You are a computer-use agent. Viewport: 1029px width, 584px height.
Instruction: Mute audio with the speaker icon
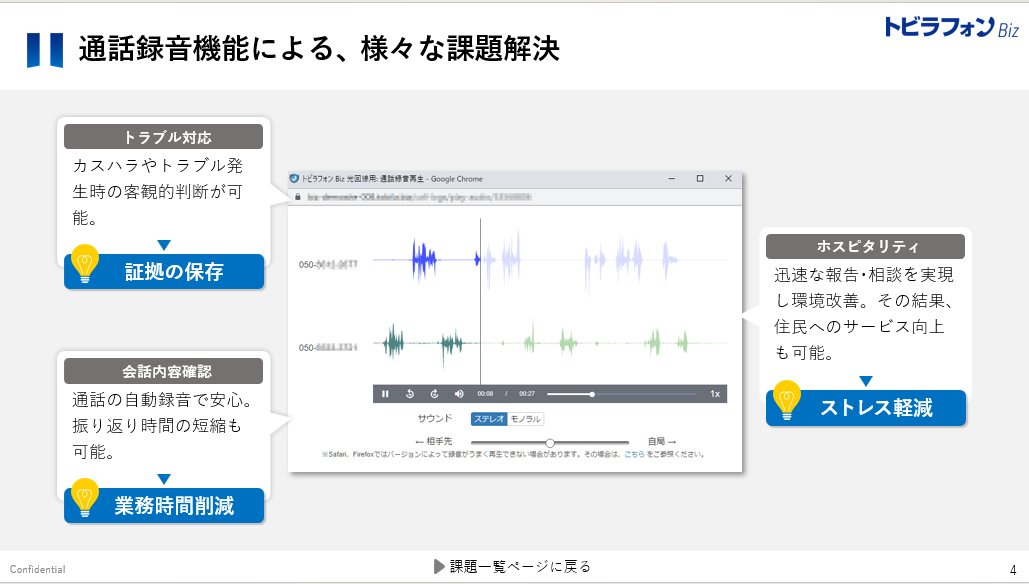click(459, 394)
